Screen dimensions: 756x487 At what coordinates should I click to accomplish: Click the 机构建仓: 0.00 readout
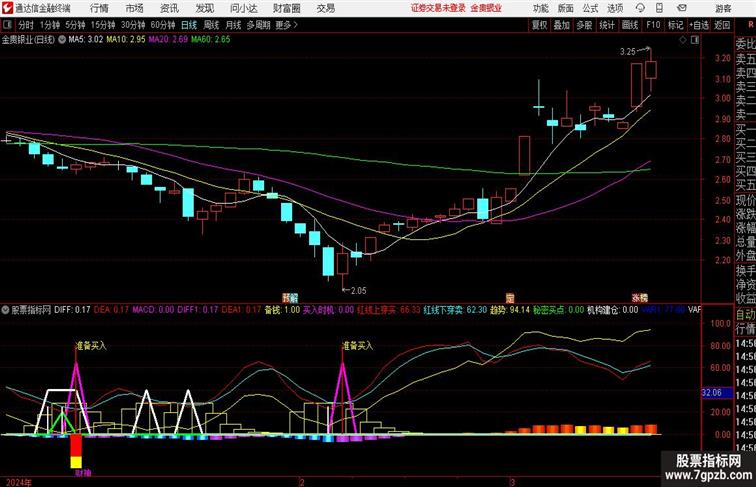tap(613, 310)
